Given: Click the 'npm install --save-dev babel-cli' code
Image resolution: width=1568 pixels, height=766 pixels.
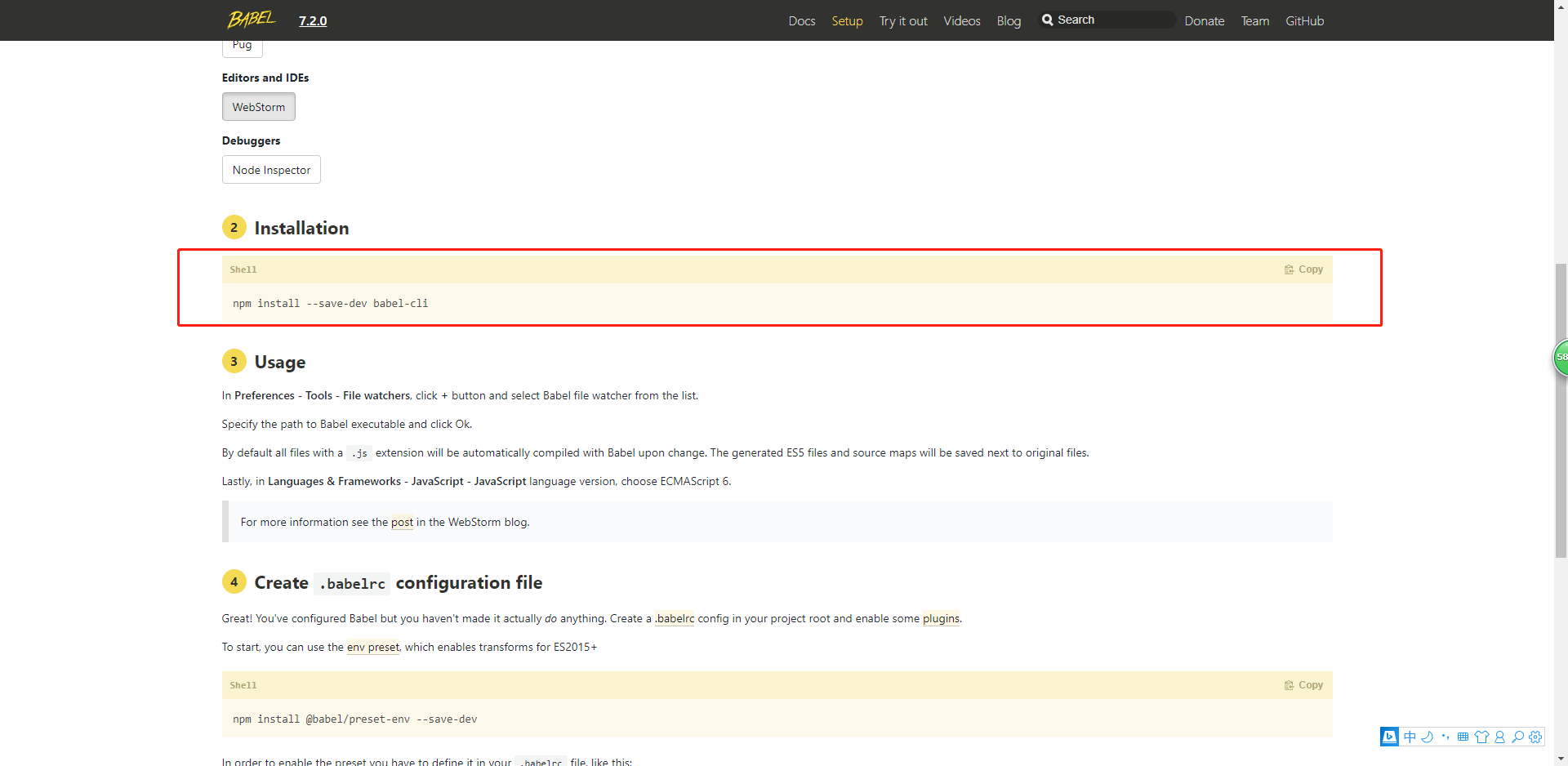Looking at the screenshot, I should [x=330, y=304].
